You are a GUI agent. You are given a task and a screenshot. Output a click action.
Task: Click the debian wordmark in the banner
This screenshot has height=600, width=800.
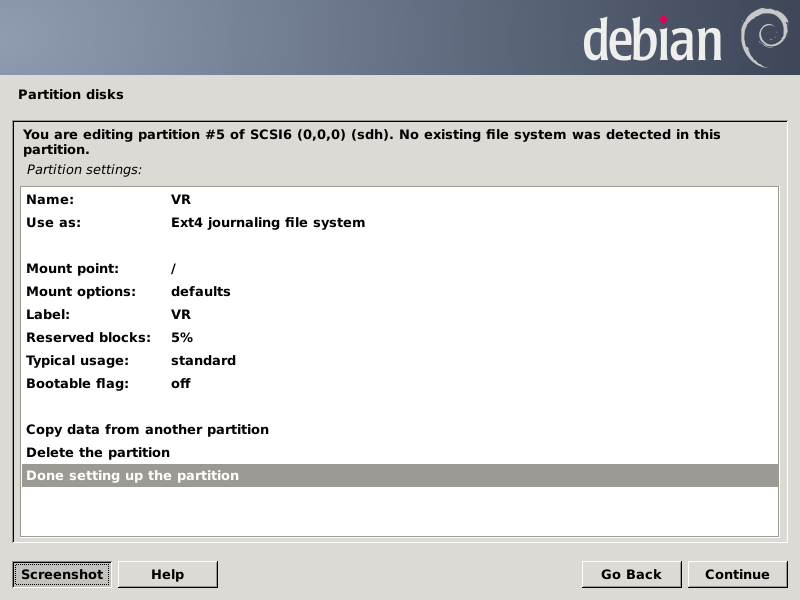click(652, 40)
